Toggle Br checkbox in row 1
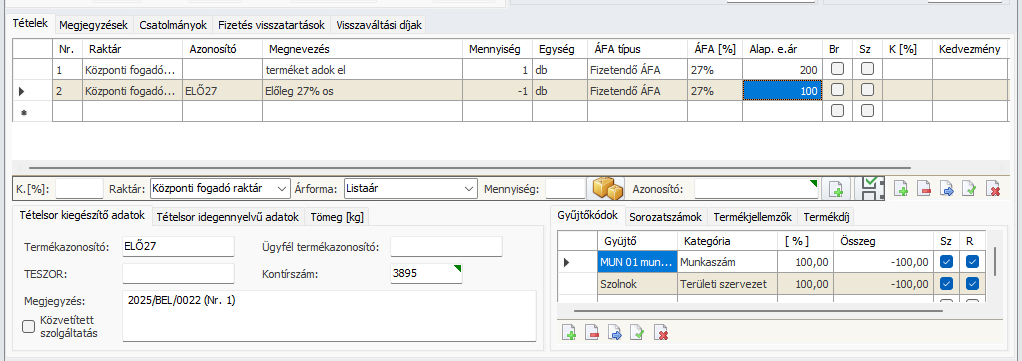Viewport: 1022px width, 361px height. (837, 69)
